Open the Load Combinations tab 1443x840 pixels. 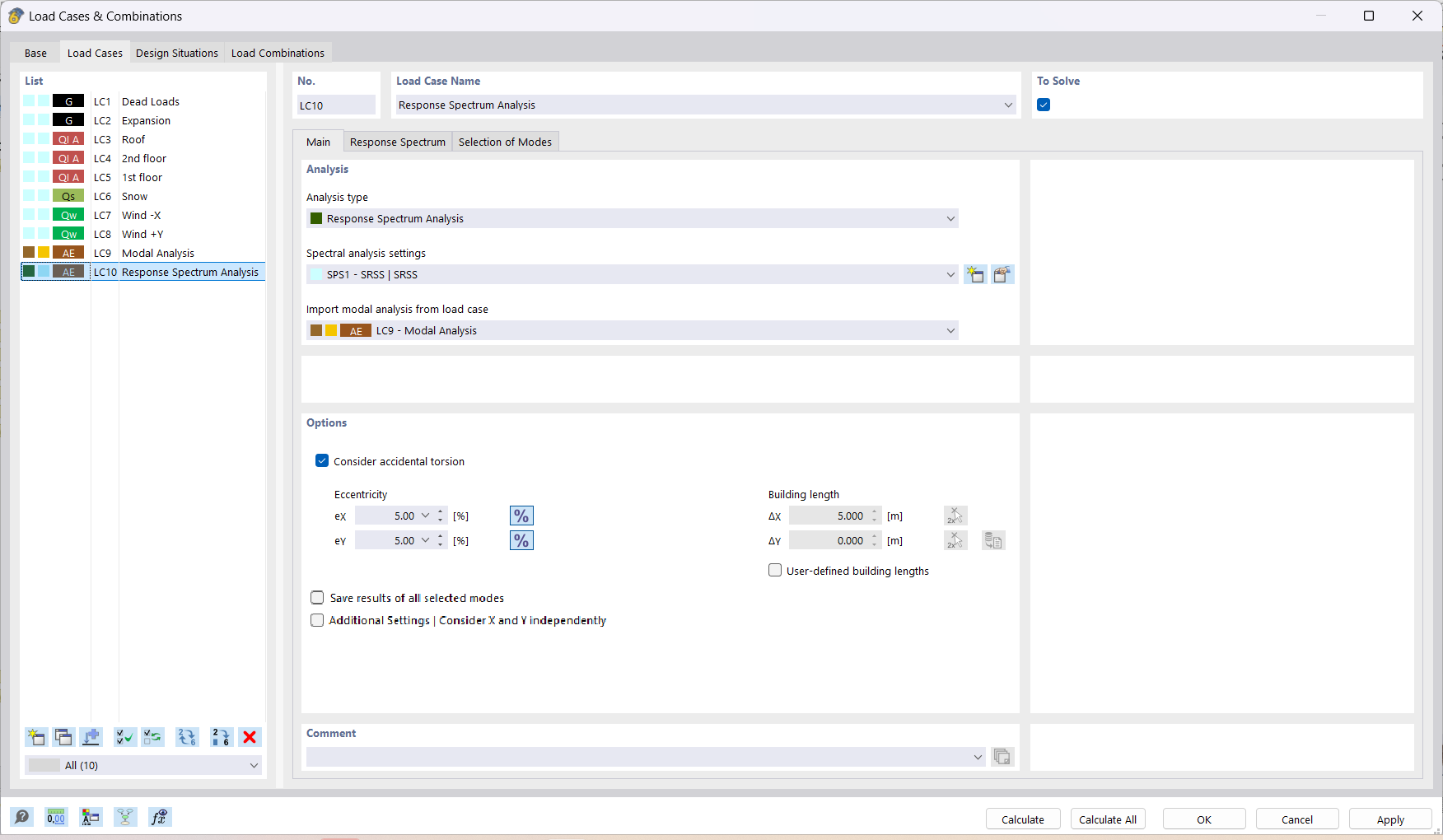[278, 52]
